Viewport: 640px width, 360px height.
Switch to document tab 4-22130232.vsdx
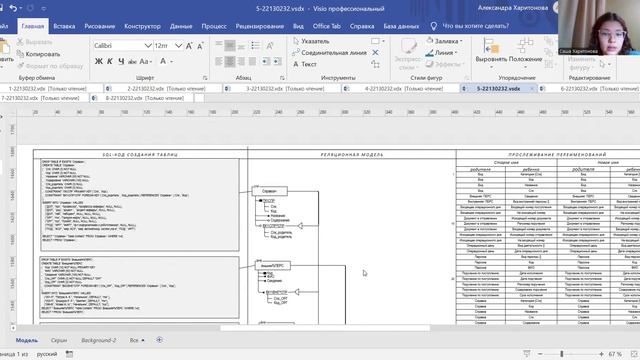400,89
